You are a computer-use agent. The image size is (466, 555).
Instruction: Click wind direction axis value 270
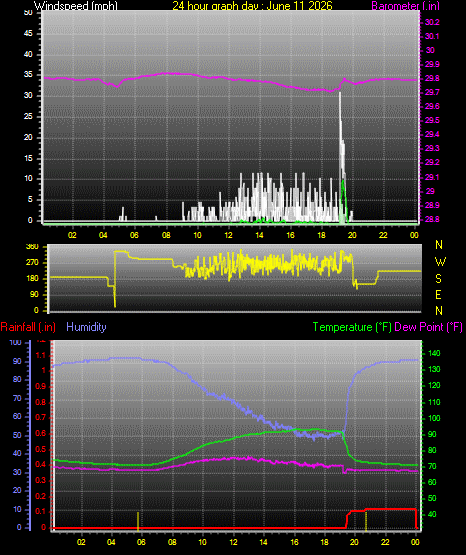pyautogui.click(x=32, y=263)
